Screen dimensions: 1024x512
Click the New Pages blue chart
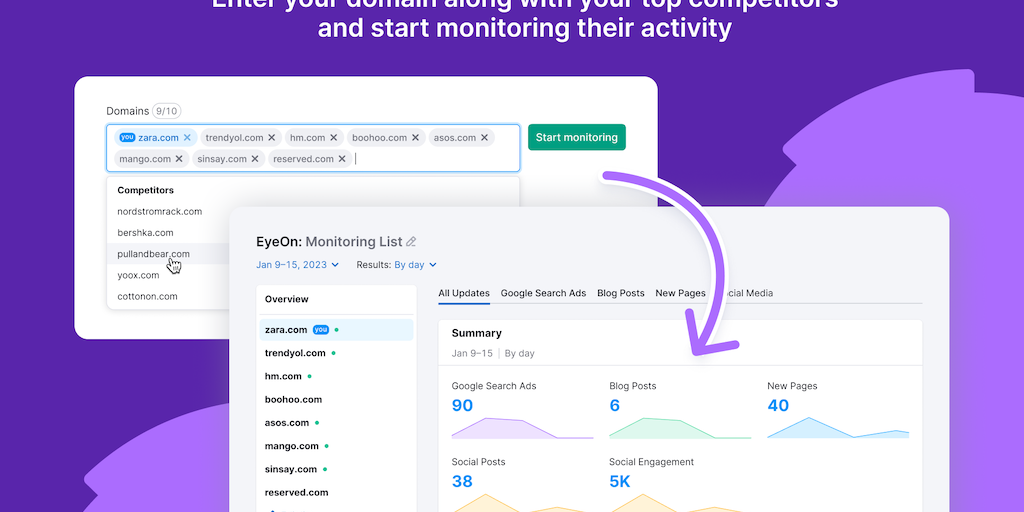click(x=839, y=428)
